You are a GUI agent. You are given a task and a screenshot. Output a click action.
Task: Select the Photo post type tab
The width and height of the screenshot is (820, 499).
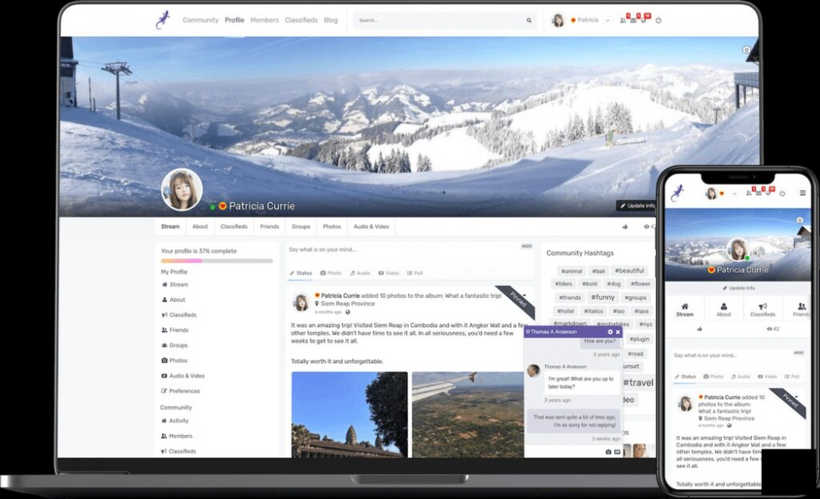tap(331, 273)
